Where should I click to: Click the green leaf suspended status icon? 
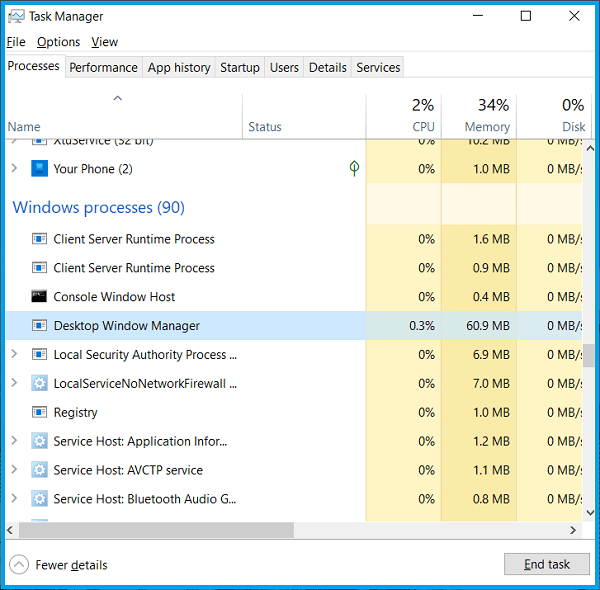coord(354,168)
